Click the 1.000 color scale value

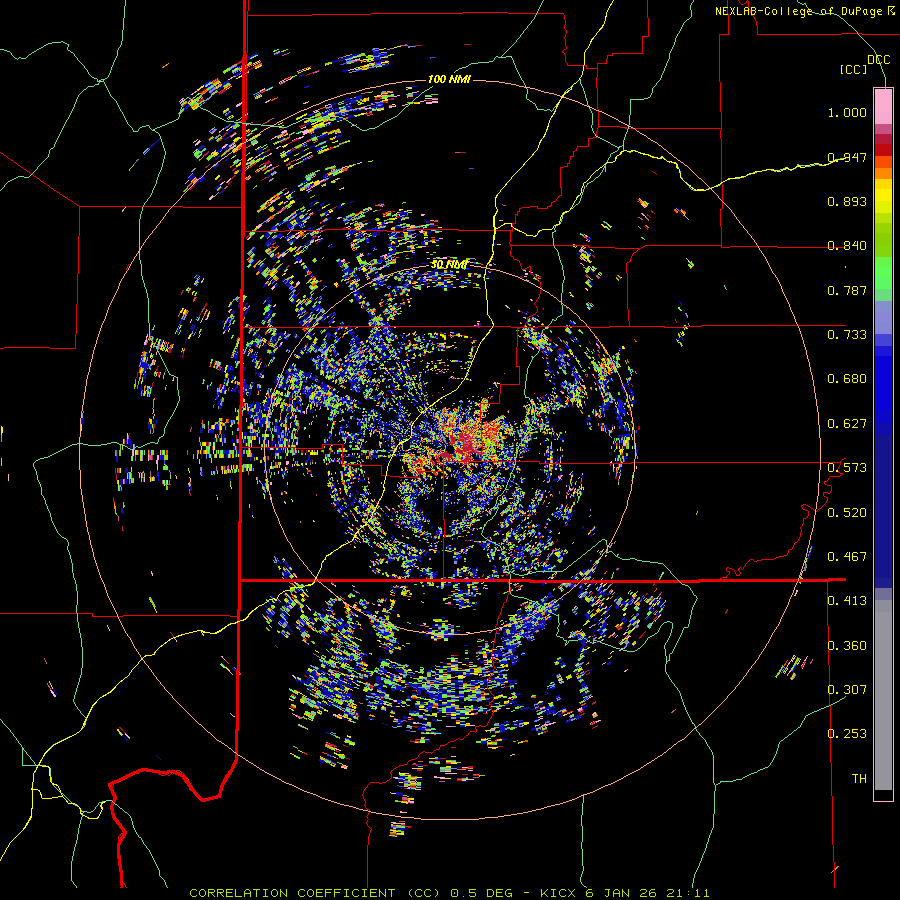[x=847, y=112]
